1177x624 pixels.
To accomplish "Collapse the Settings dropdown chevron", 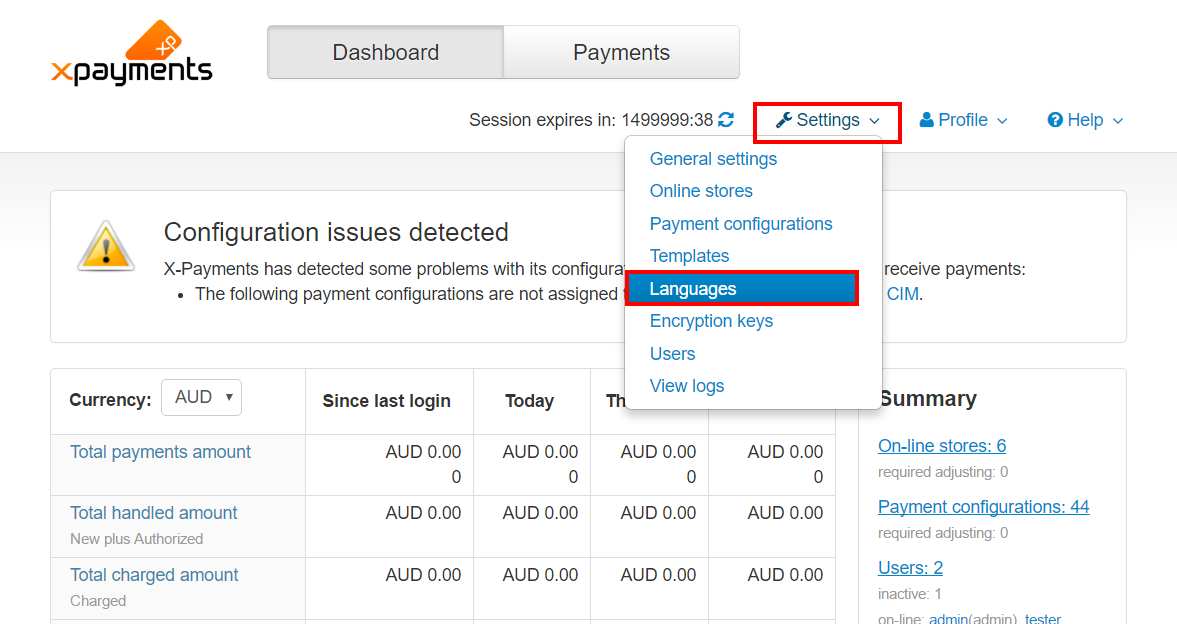I will [x=874, y=121].
